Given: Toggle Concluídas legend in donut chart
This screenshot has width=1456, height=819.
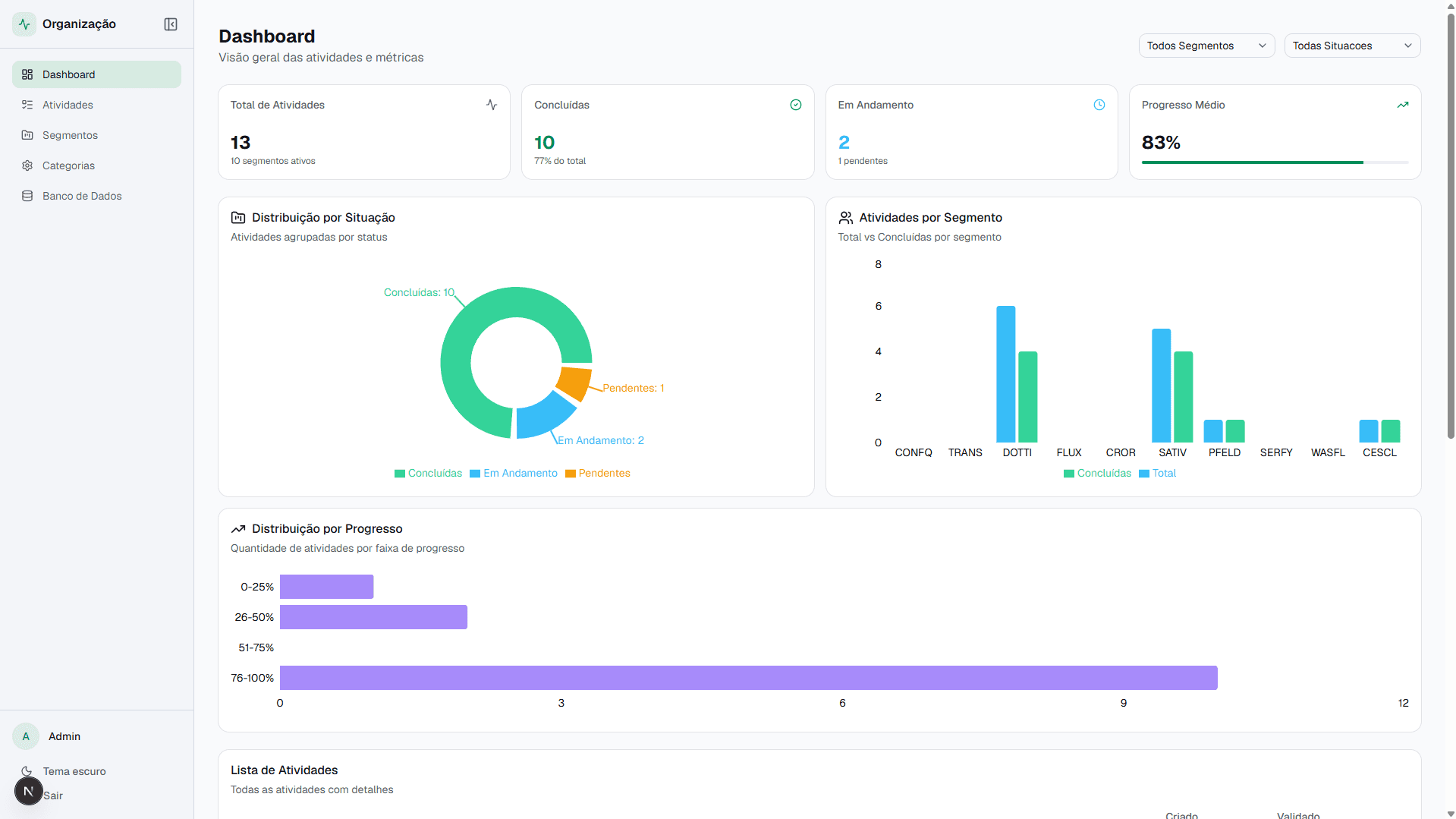Looking at the screenshot, I should point(428,473).
